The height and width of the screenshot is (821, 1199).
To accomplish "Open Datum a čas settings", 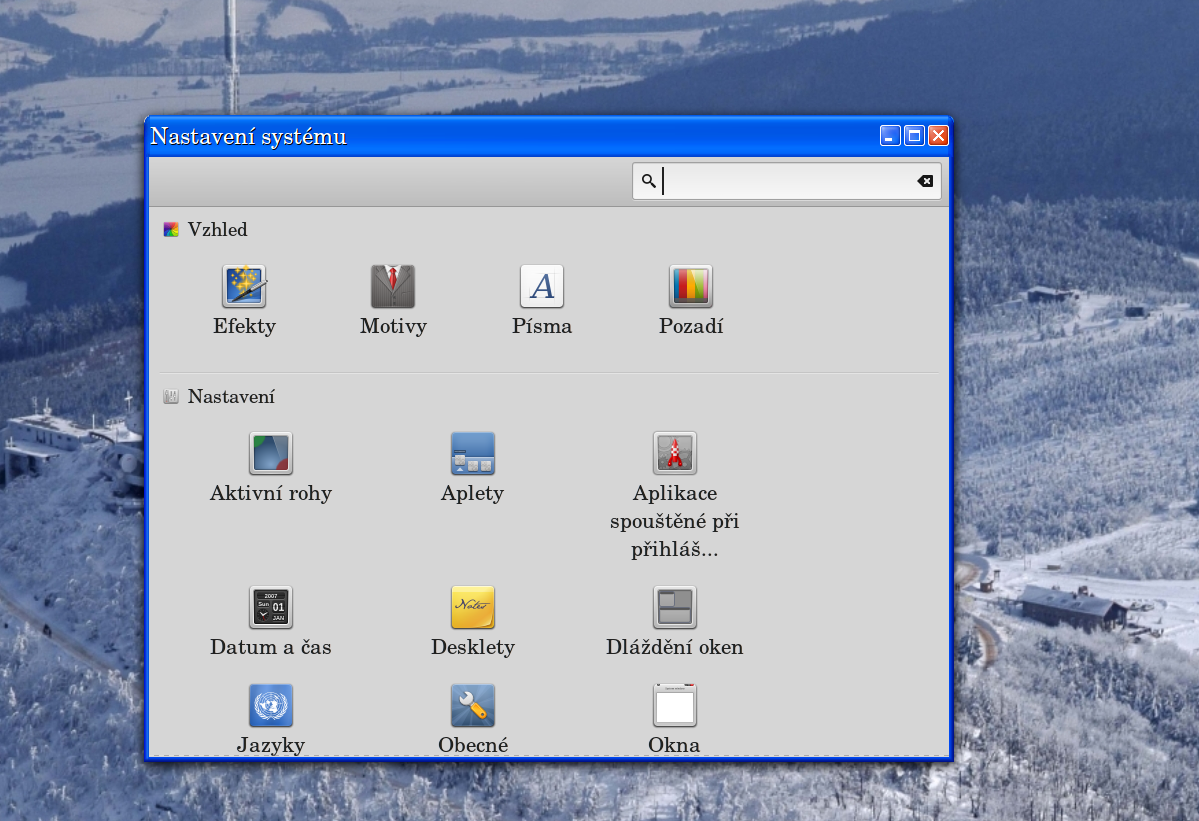I will (271, 607).
